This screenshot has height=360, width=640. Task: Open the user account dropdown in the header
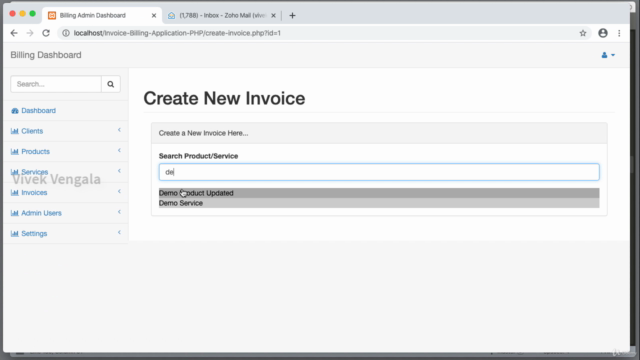(608, 55)
